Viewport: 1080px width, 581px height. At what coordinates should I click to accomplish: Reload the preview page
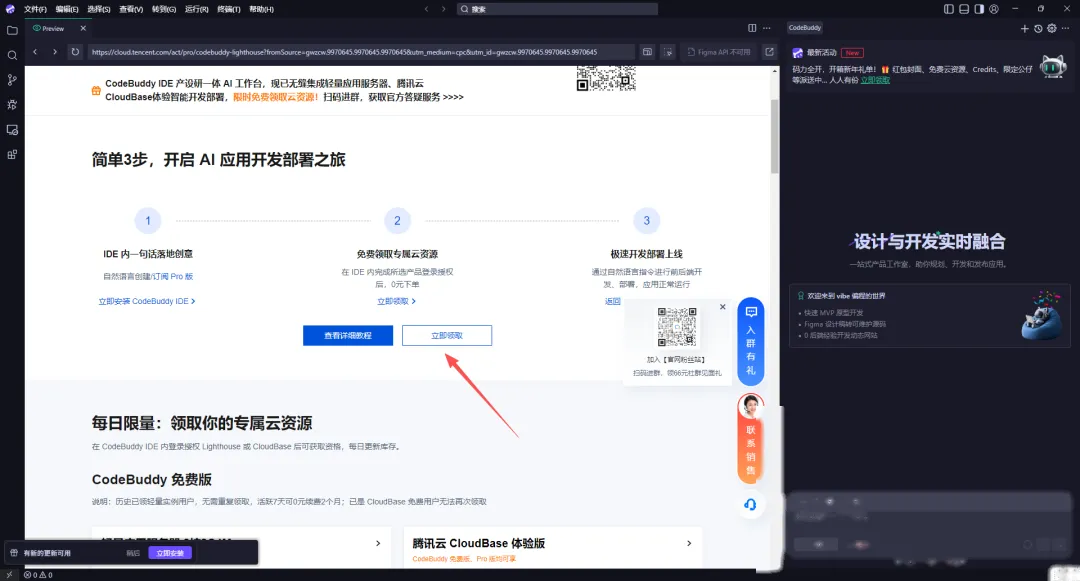coord(75,52)
